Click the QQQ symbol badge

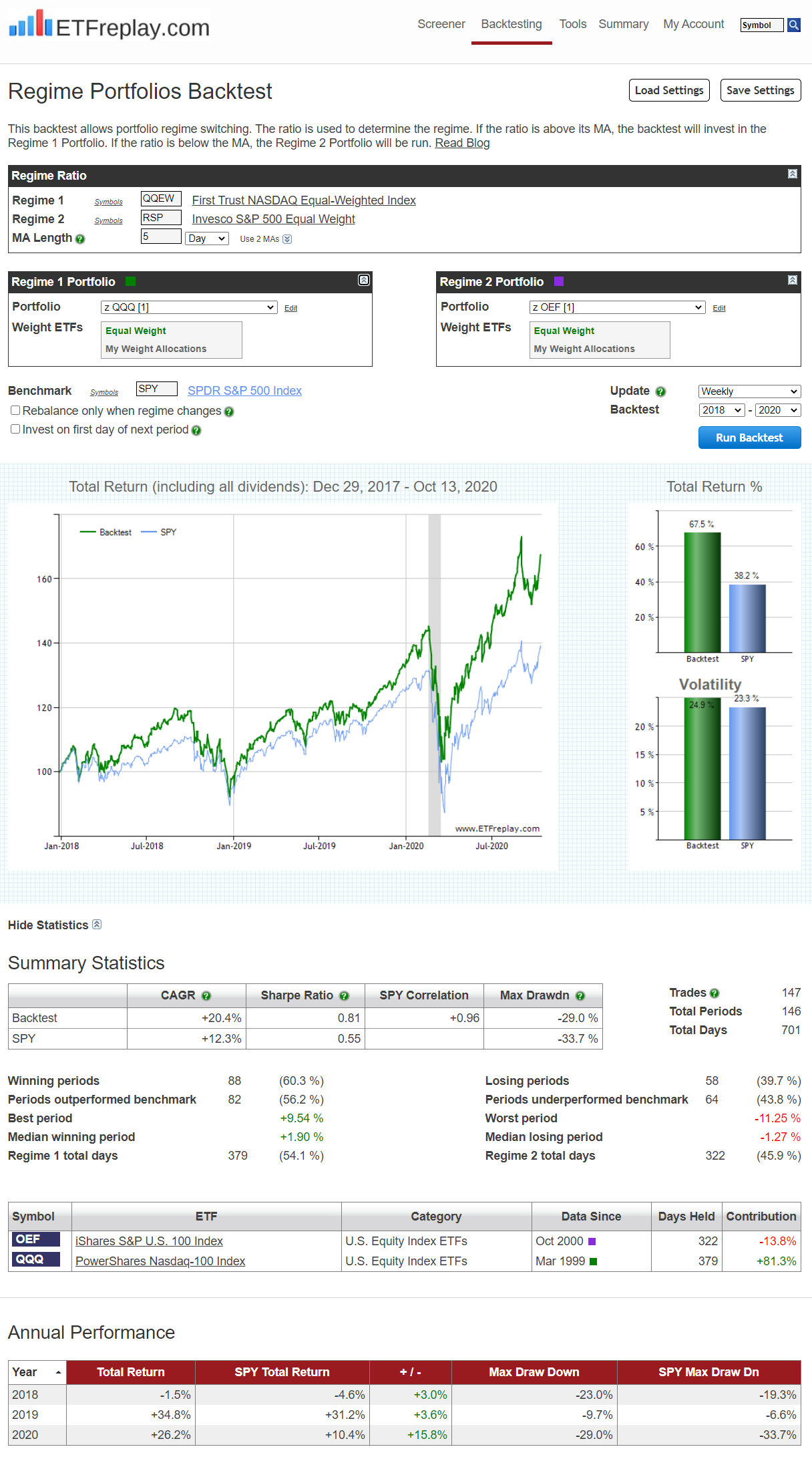36,1259
